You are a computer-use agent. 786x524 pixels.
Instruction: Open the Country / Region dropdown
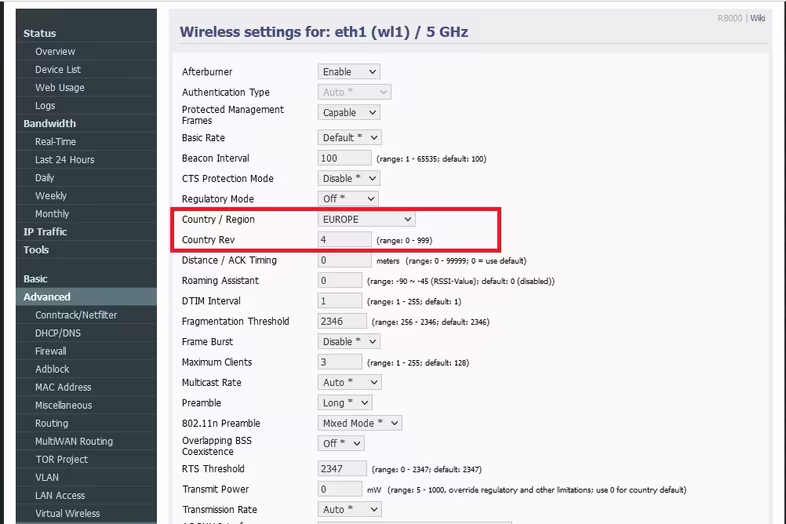tap(366, 219)
